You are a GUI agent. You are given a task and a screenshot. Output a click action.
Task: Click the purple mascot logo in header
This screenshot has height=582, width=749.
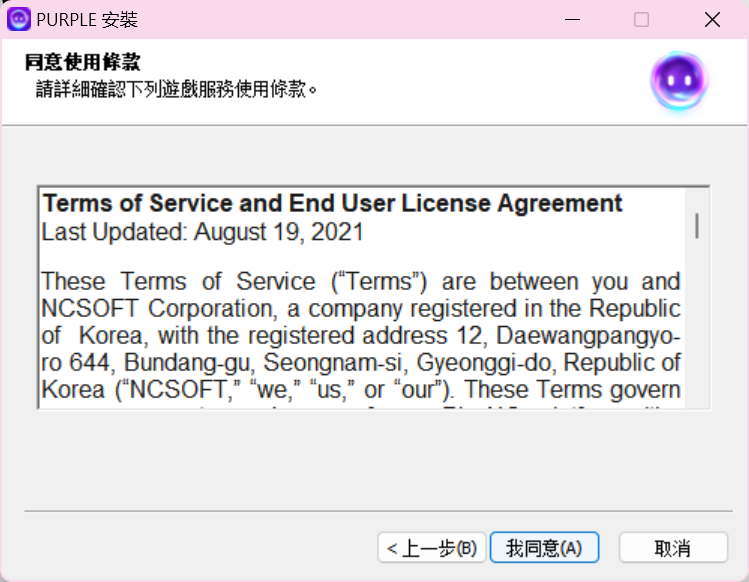click(x=679, y=81)
